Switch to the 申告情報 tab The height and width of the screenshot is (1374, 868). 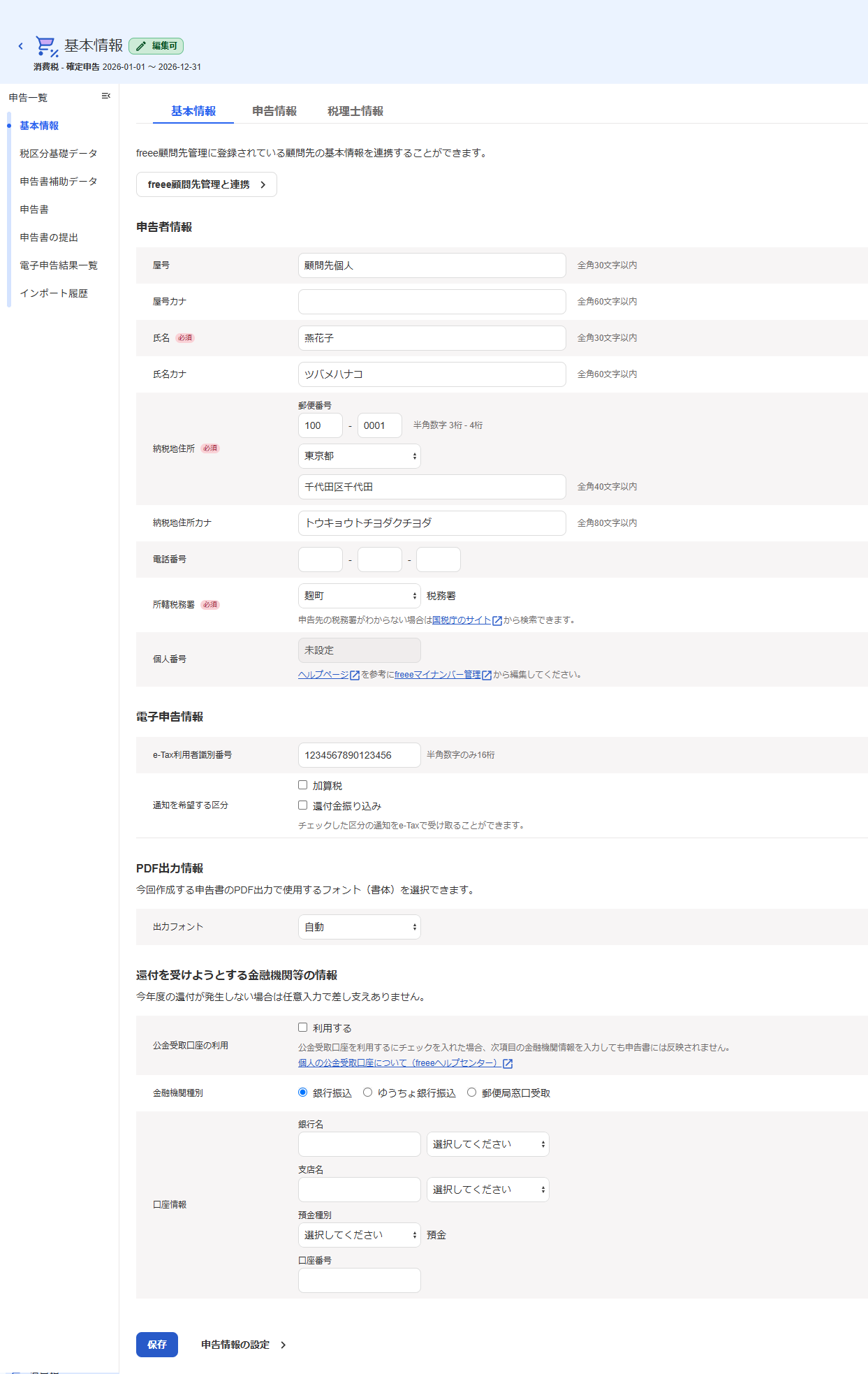(x=274, y=111)
